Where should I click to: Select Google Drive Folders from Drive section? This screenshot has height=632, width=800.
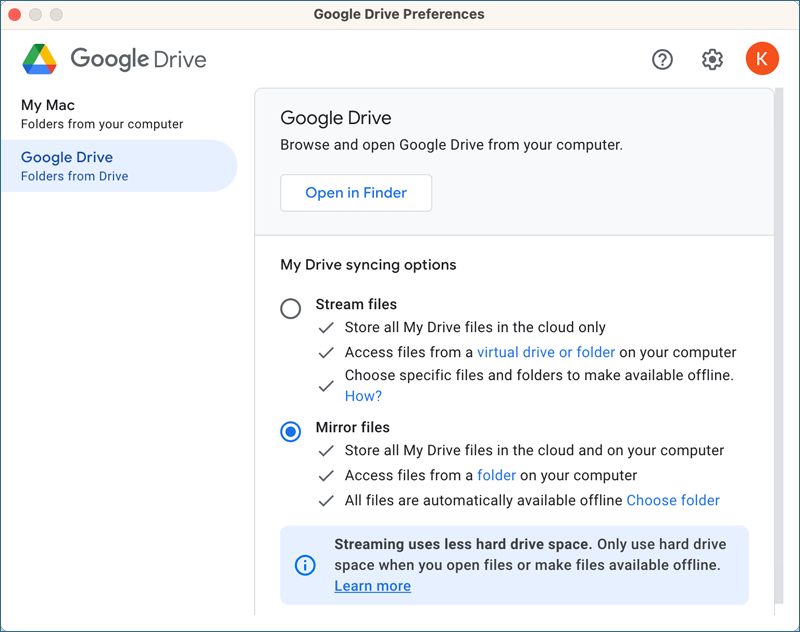(x=118, y=166)
